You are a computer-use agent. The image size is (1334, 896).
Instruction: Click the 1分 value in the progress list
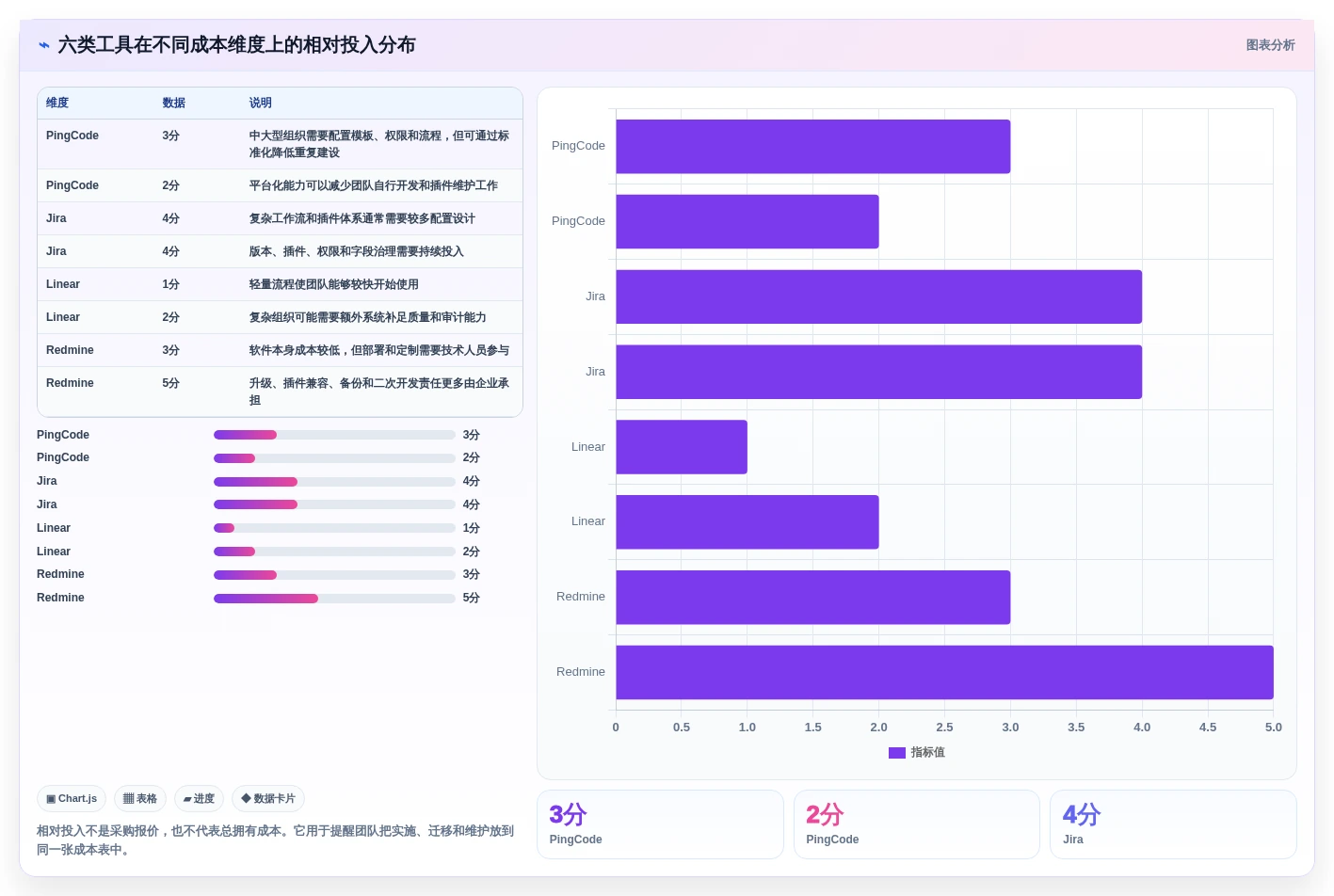point(472,528)
